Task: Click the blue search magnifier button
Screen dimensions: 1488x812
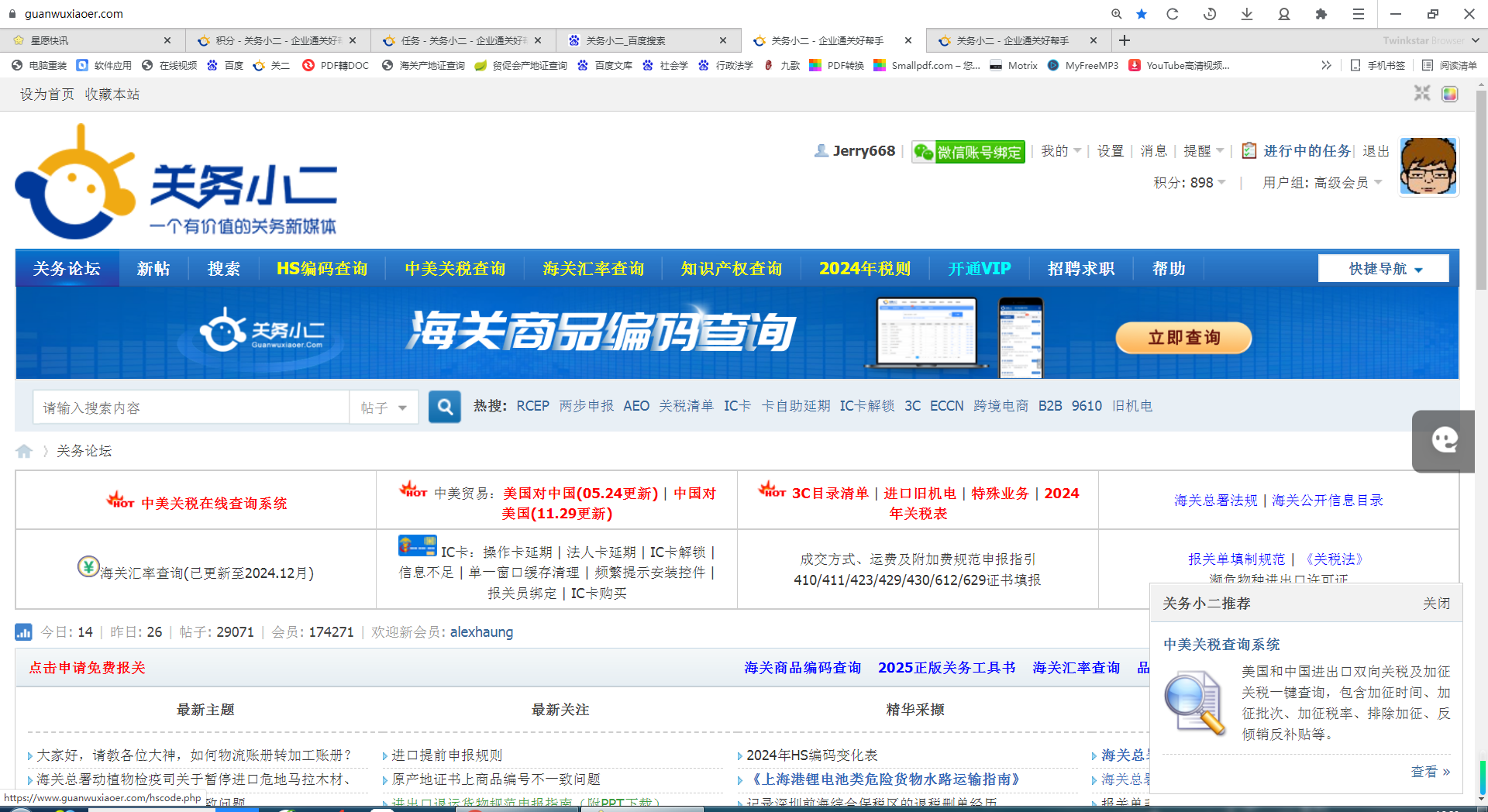Action: coord(445,407)
